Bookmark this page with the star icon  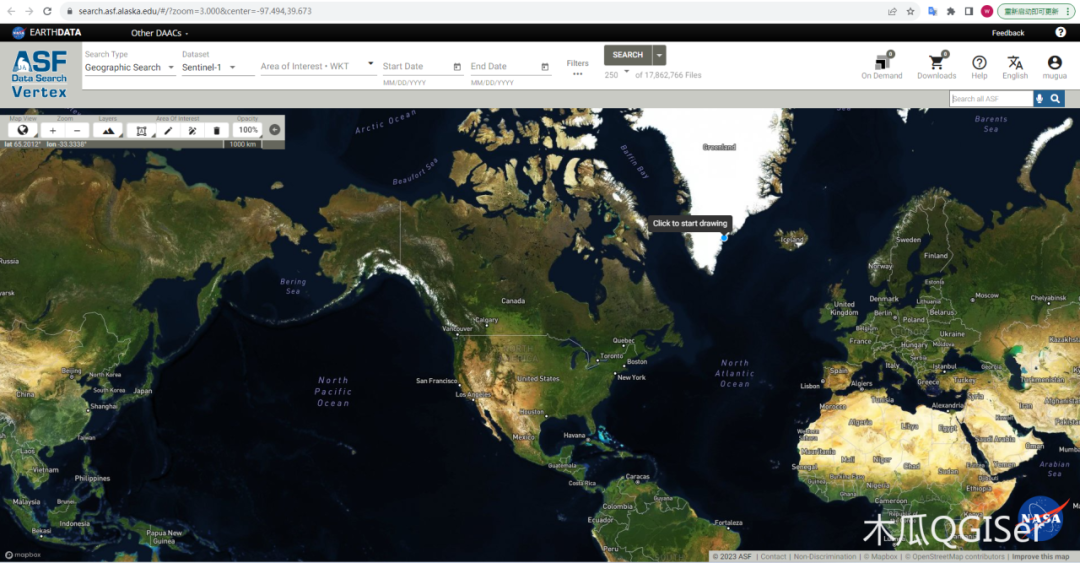(x=911, y=11)
